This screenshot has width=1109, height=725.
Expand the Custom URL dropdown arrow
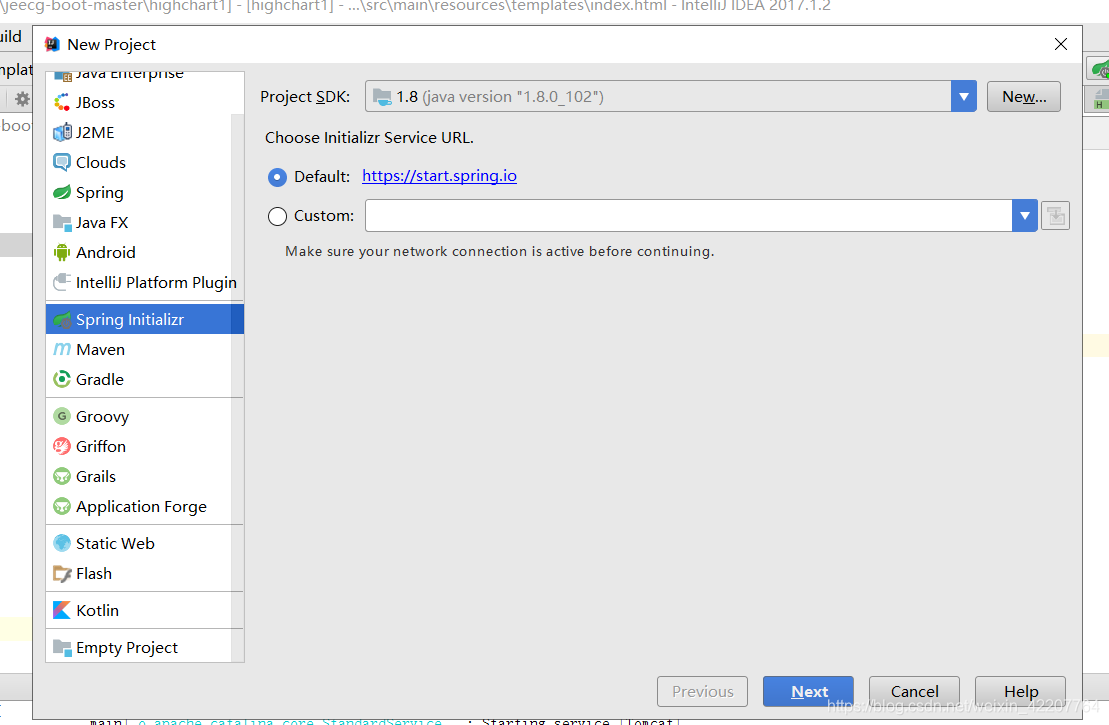pyautogui.click(x=1024, y=216)
